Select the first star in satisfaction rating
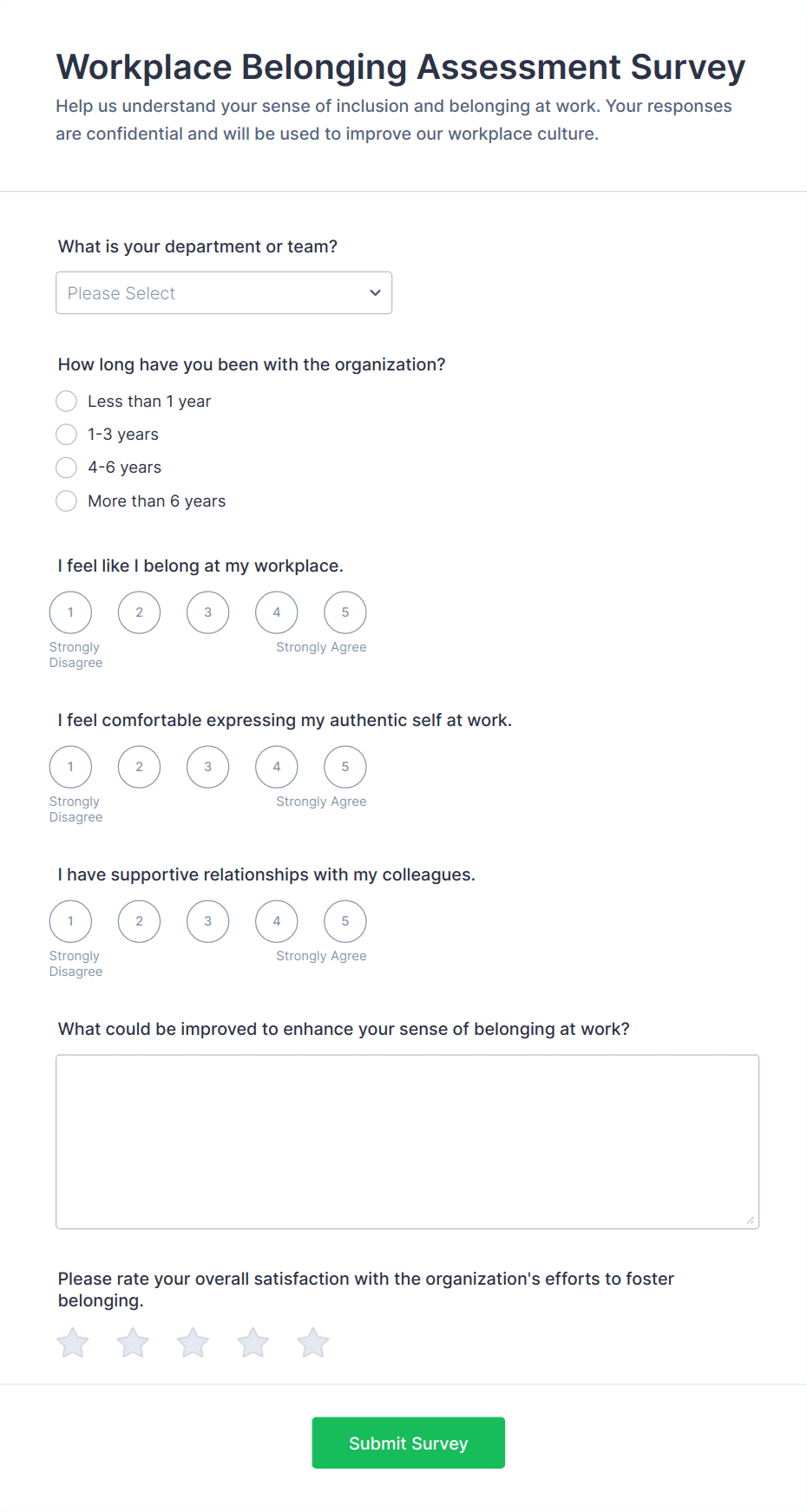Viewport: 807px width, 1512px height. click(73, 1342)
